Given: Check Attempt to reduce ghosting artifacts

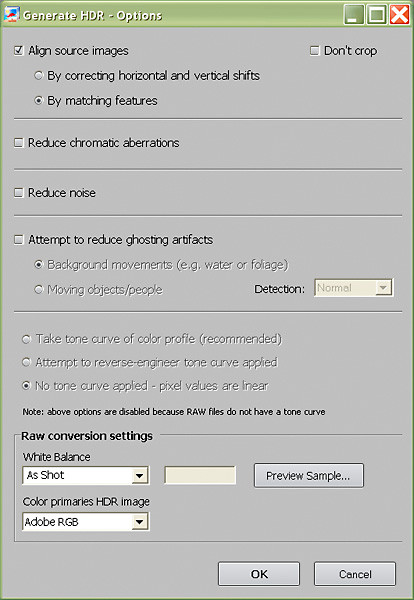Looking at the screenshot, I should pyautogui.click(x=18, y=240).
